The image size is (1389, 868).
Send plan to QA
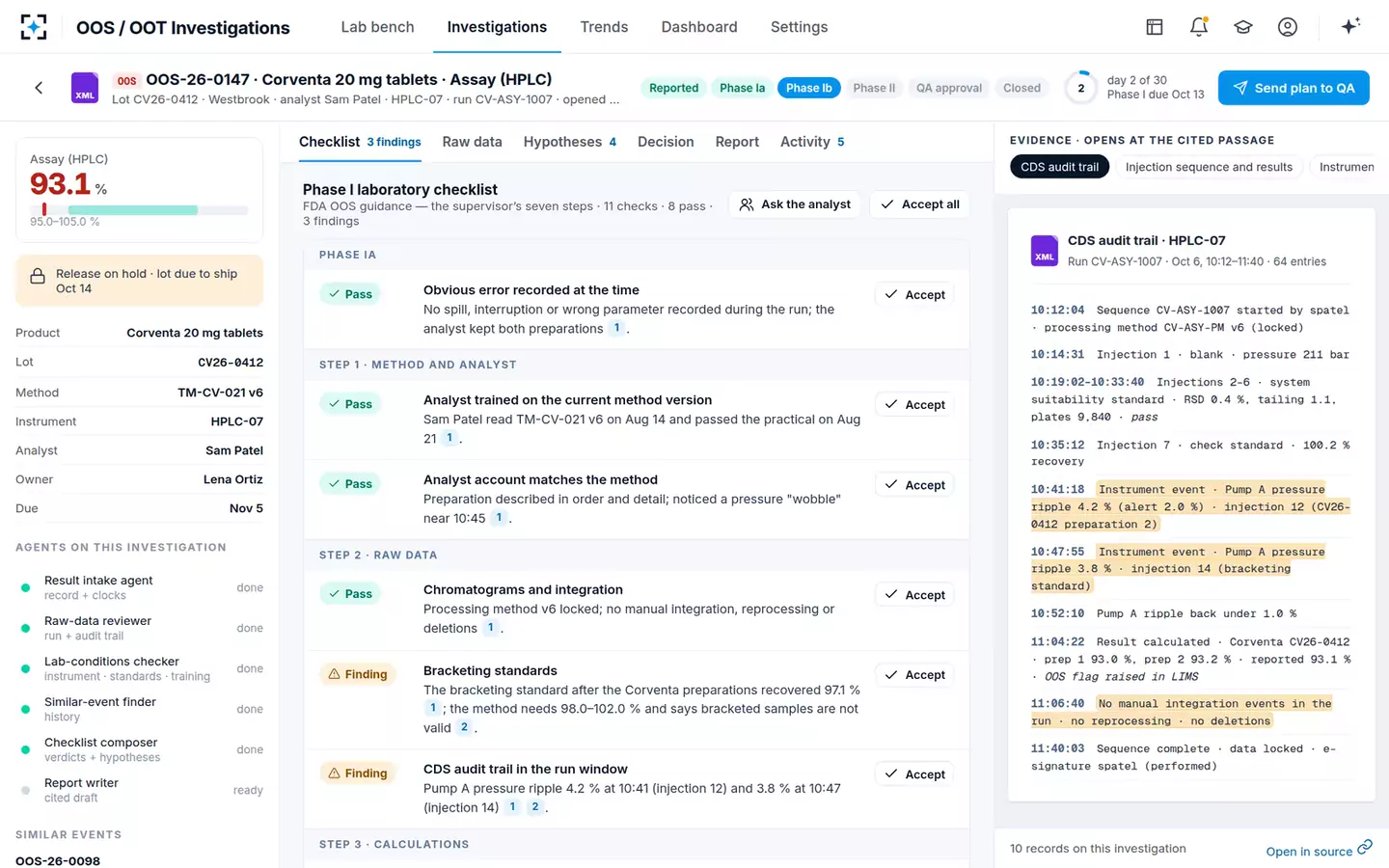click(1294, 88)
